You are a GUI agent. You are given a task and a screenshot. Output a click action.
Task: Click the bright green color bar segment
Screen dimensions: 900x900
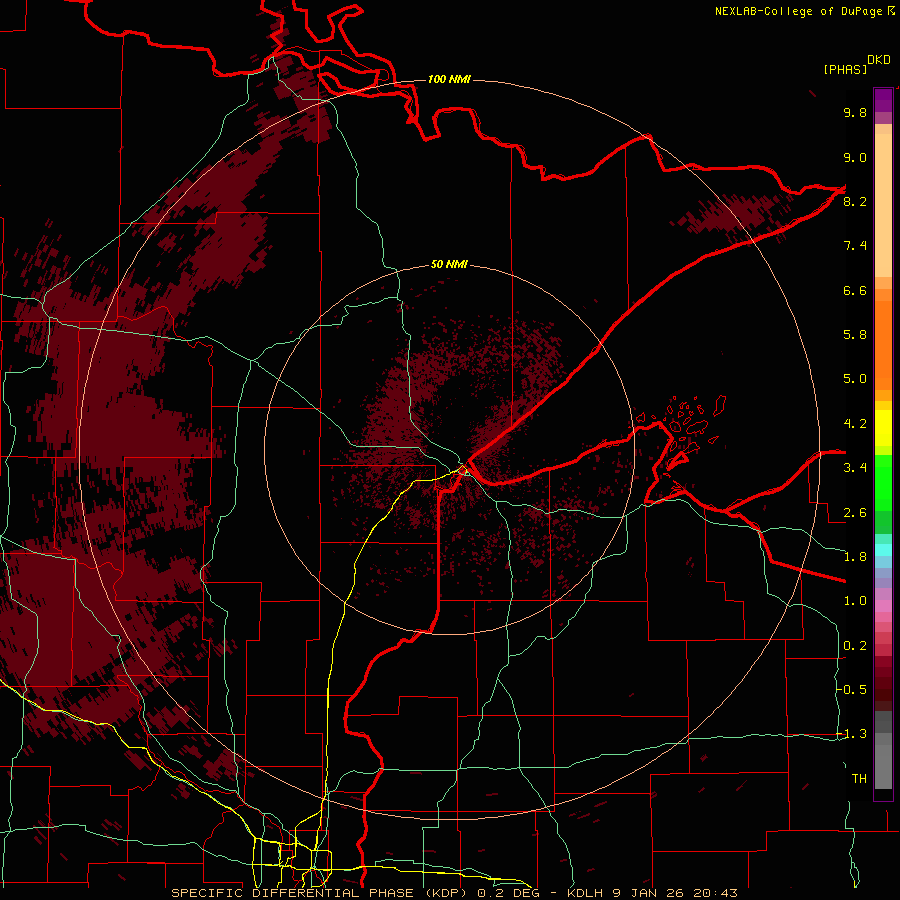(883, 482)
